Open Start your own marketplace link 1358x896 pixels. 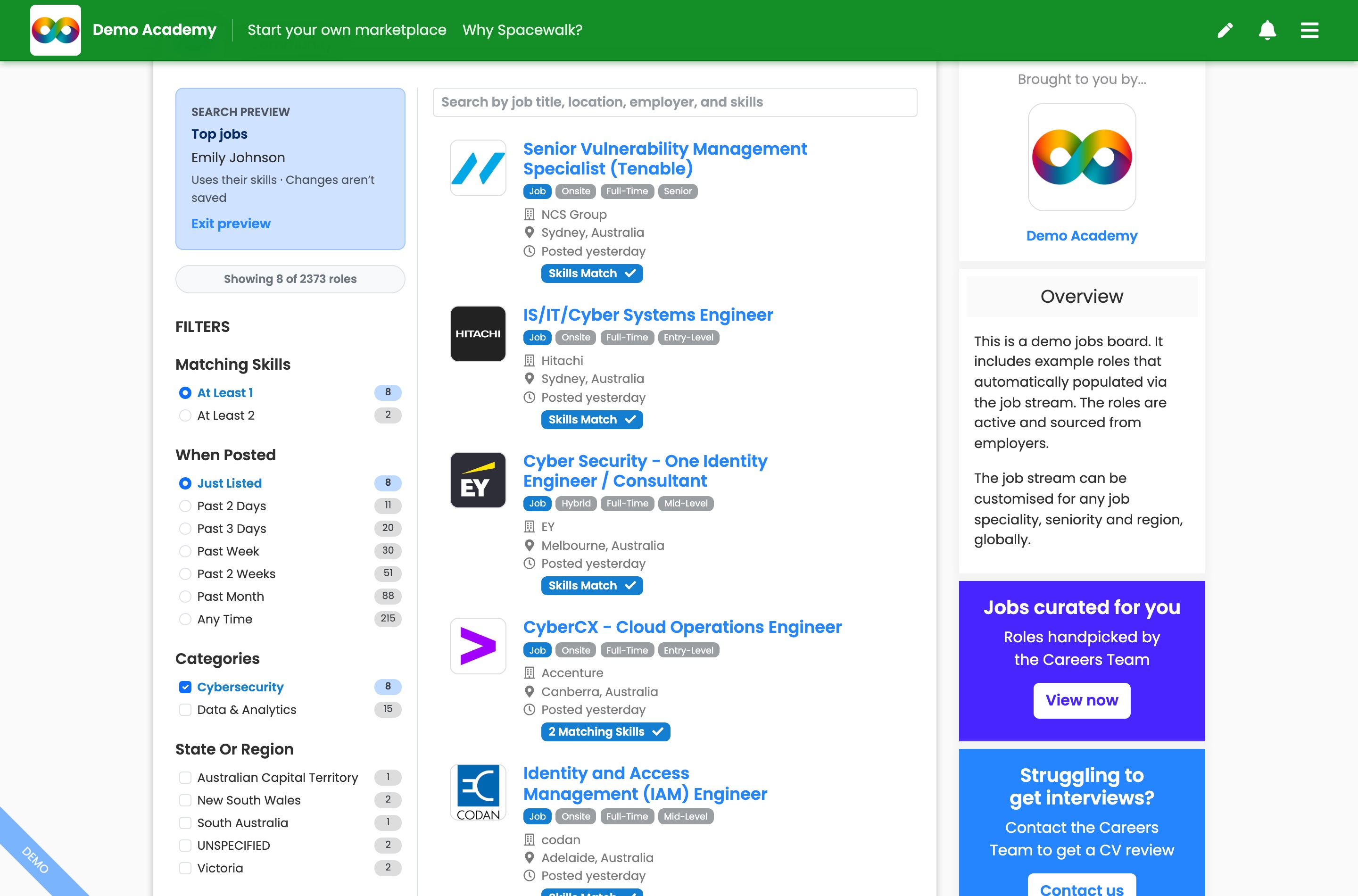tap(347, 30)
